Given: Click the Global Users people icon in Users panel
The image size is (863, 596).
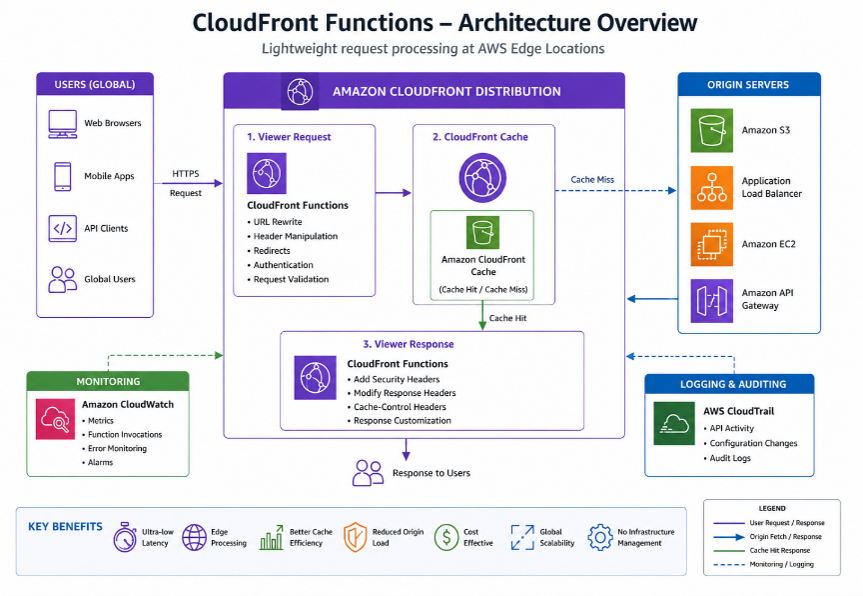Looking at the screenshot, I should pyautogui.click(x=62, y=280).
